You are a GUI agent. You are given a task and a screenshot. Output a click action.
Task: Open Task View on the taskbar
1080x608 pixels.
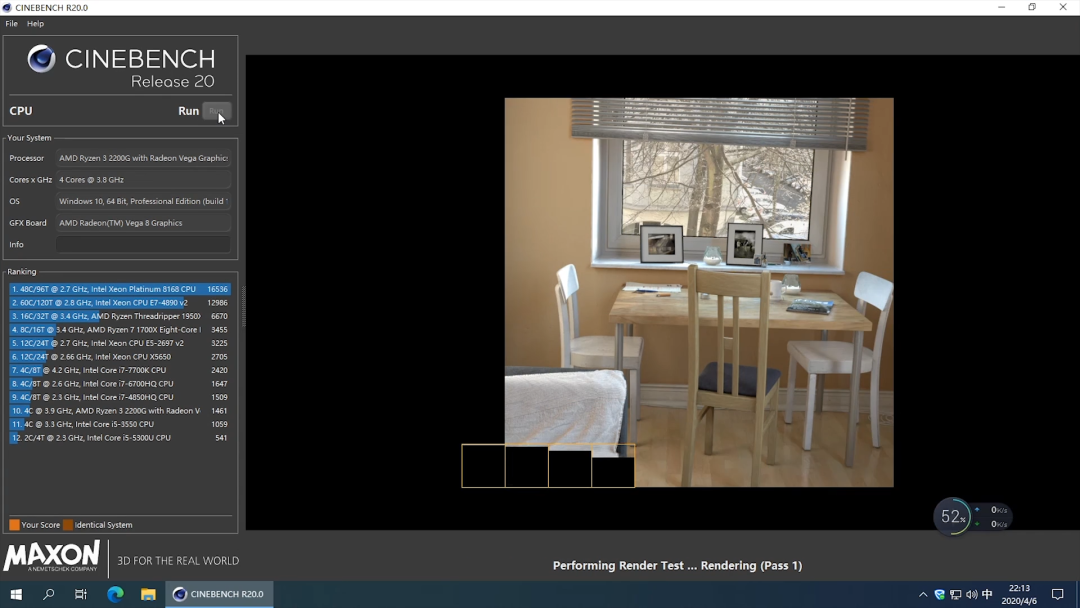click(x=81, y=594)
